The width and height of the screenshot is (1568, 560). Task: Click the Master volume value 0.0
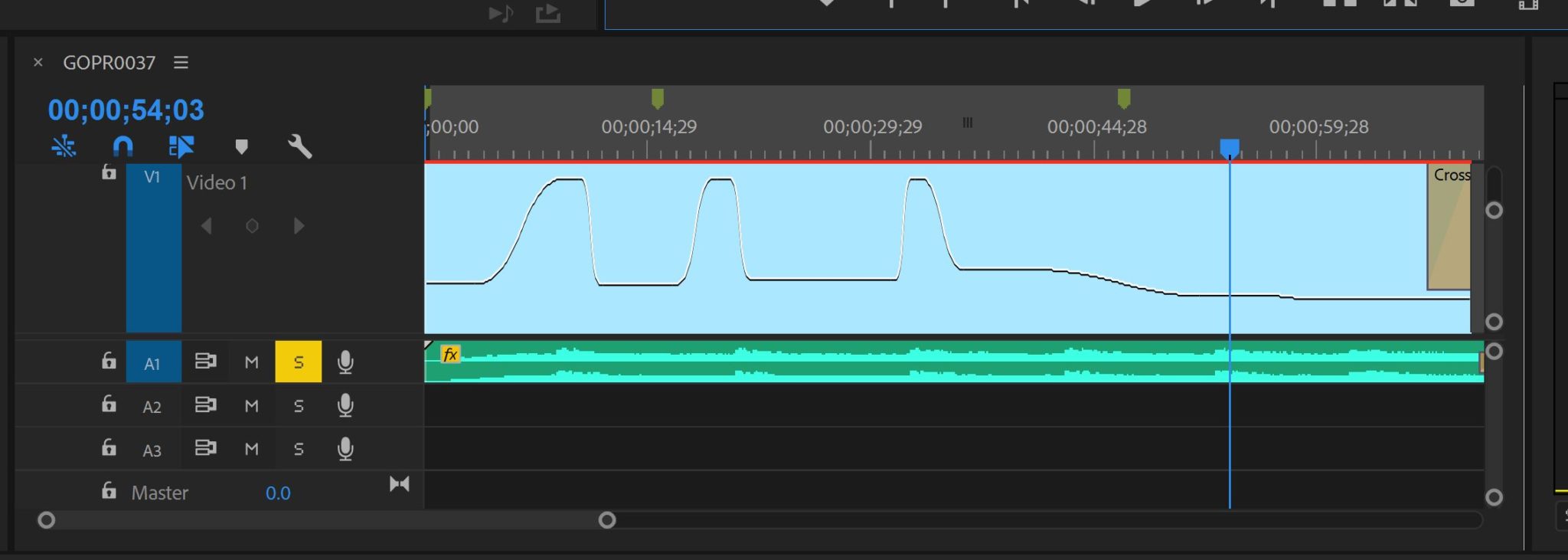click(x=278, y=493)
